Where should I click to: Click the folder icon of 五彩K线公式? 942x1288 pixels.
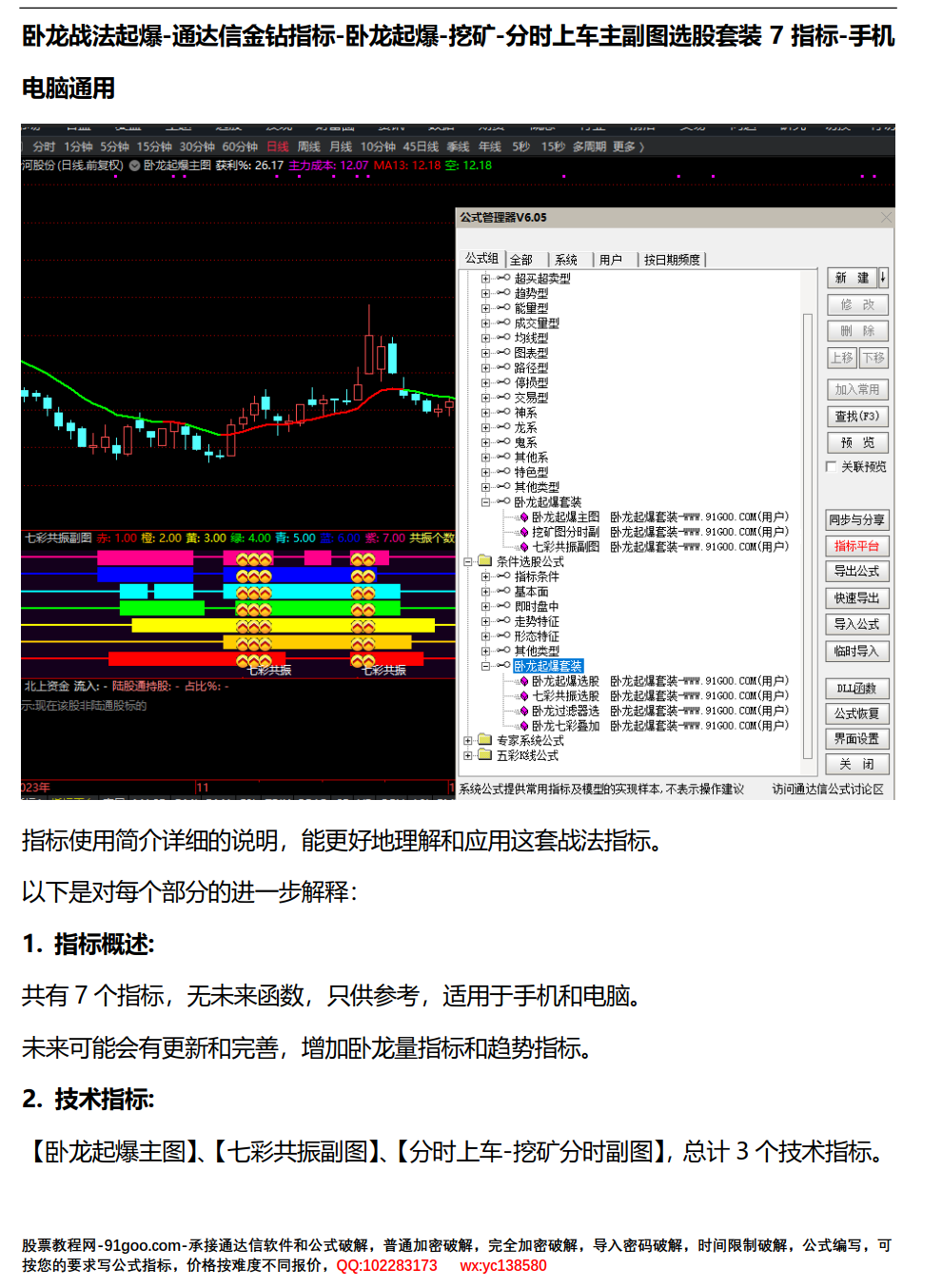(484, 755)
